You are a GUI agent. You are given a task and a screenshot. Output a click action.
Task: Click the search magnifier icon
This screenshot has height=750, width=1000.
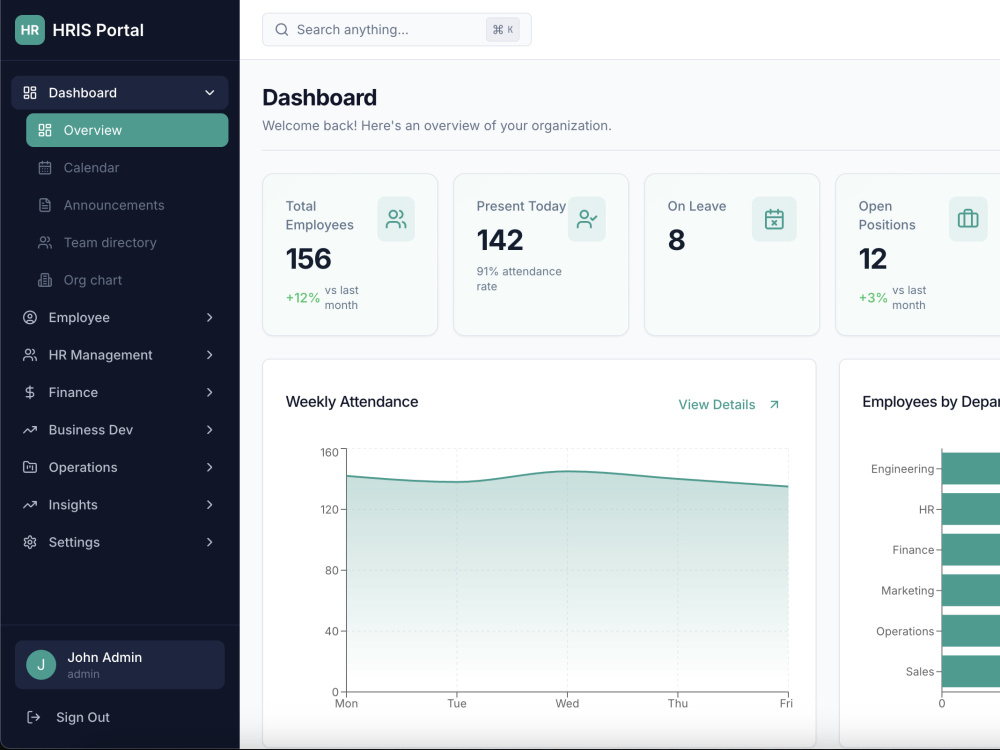[281, 29]
